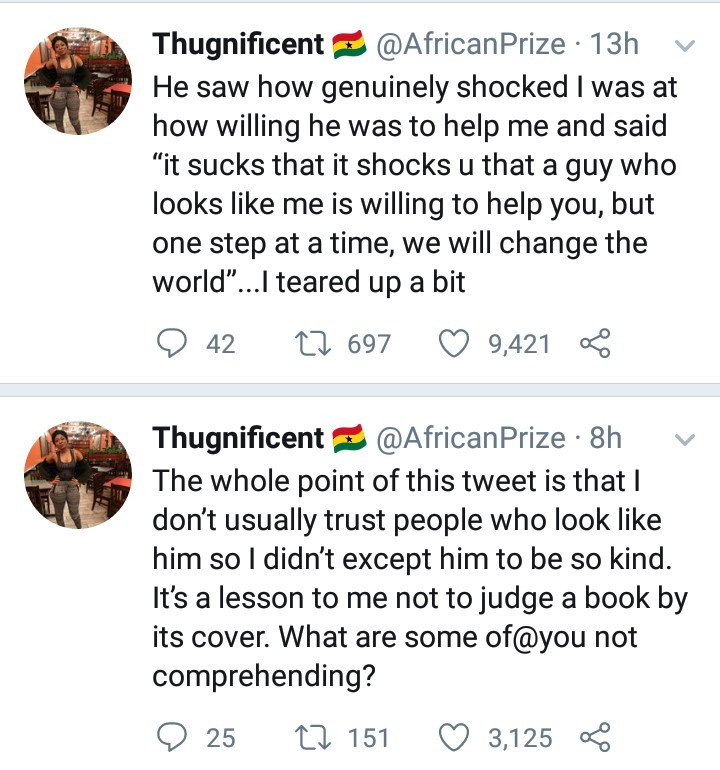This screenshot has height=770, width=720.
Task: Like the tweet with 3,125 likes
Action: 456,737
